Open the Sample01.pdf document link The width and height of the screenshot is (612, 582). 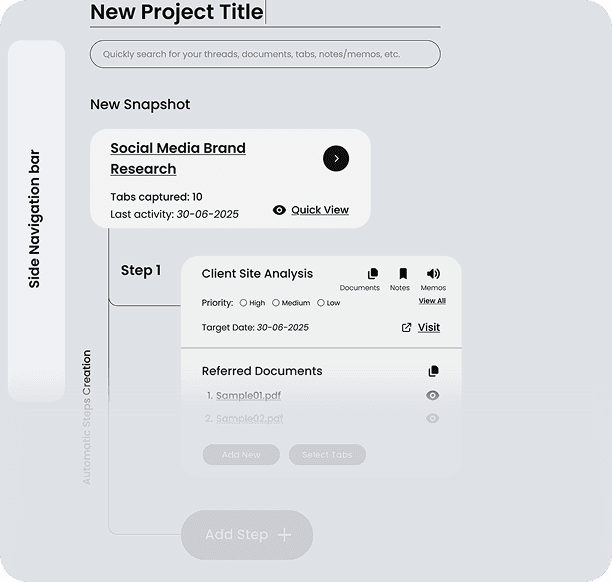click(x=248, y=396)
